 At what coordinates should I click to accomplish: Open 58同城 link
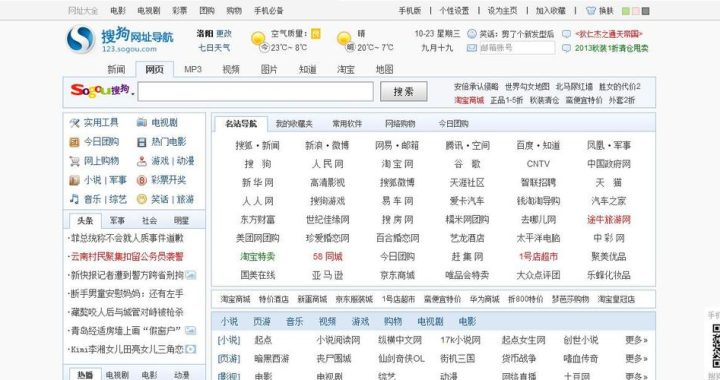coord(327,257)
